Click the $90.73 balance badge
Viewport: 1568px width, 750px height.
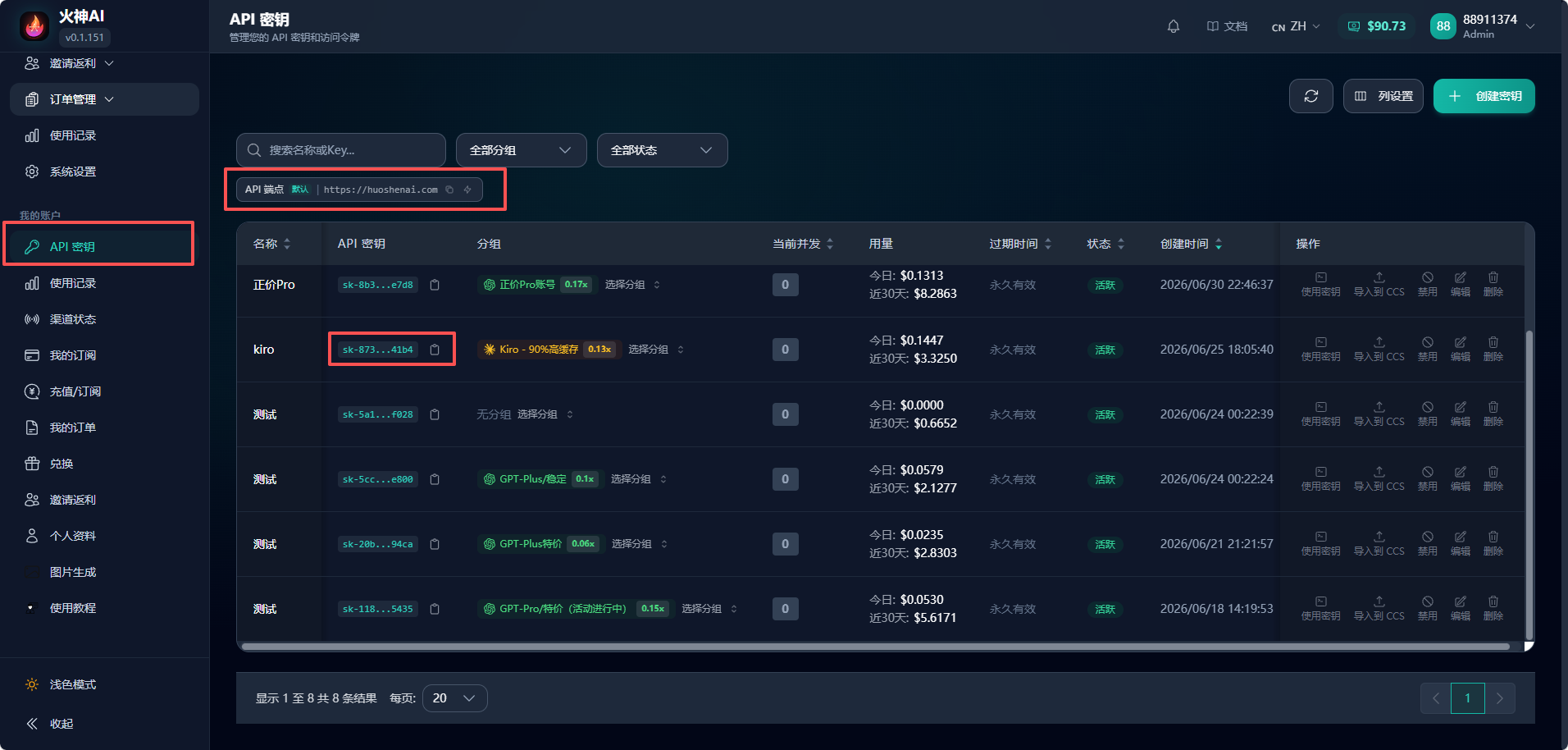click(x=1377, y=26)
